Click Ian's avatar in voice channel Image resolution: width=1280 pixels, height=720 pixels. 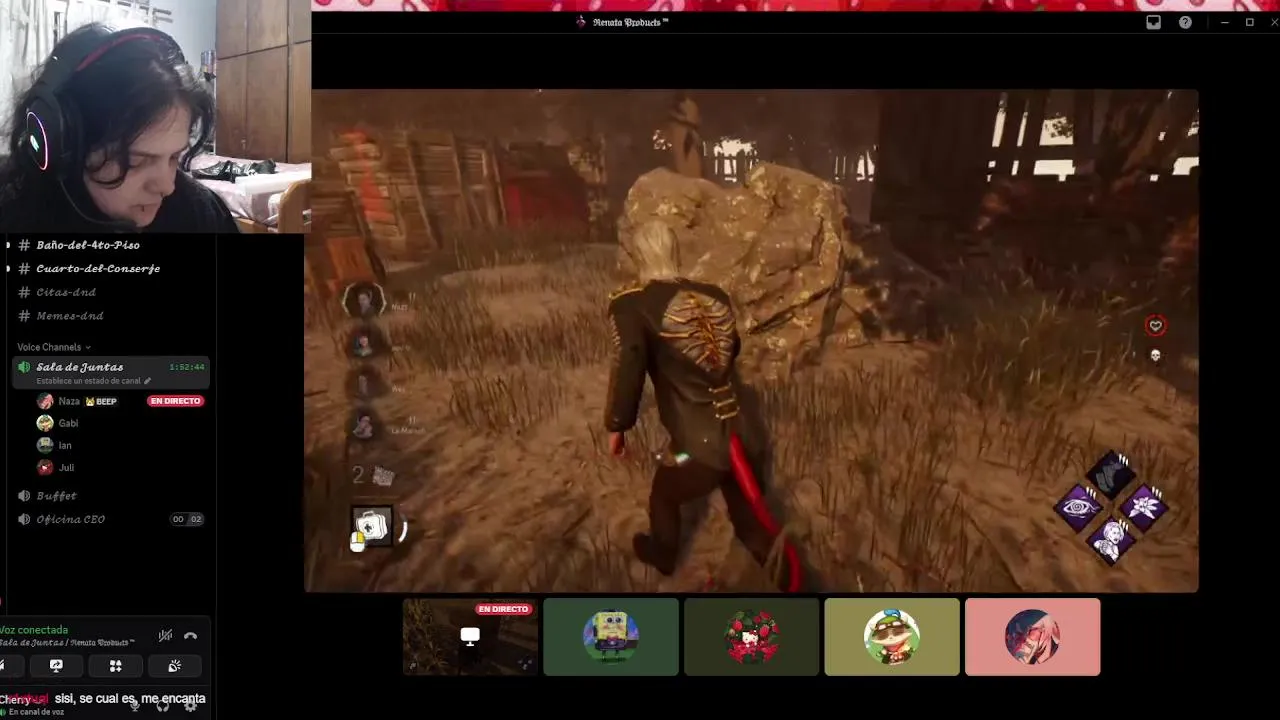click(45, 445)
